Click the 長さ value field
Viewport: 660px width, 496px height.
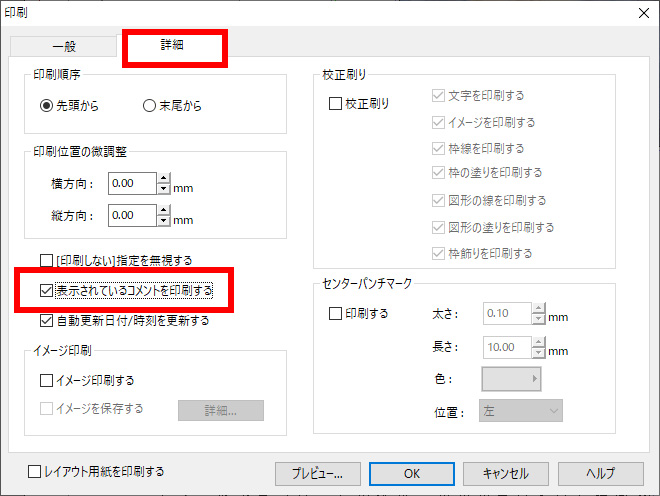point(507,347)
